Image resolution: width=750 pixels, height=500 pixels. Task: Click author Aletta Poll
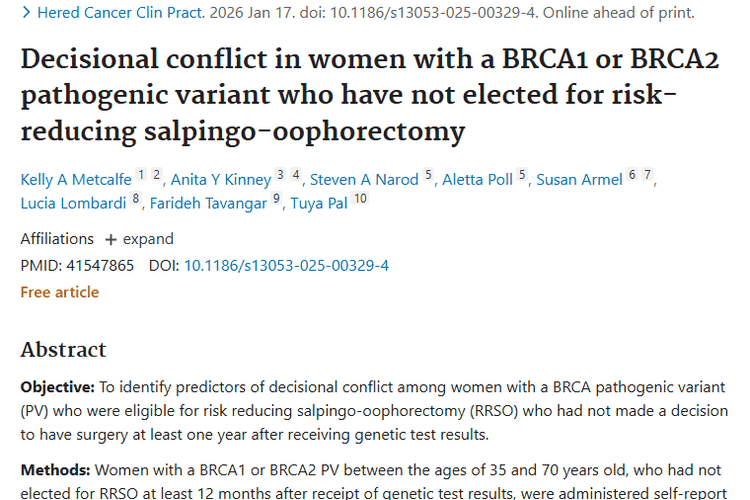[x=477, y=180]
